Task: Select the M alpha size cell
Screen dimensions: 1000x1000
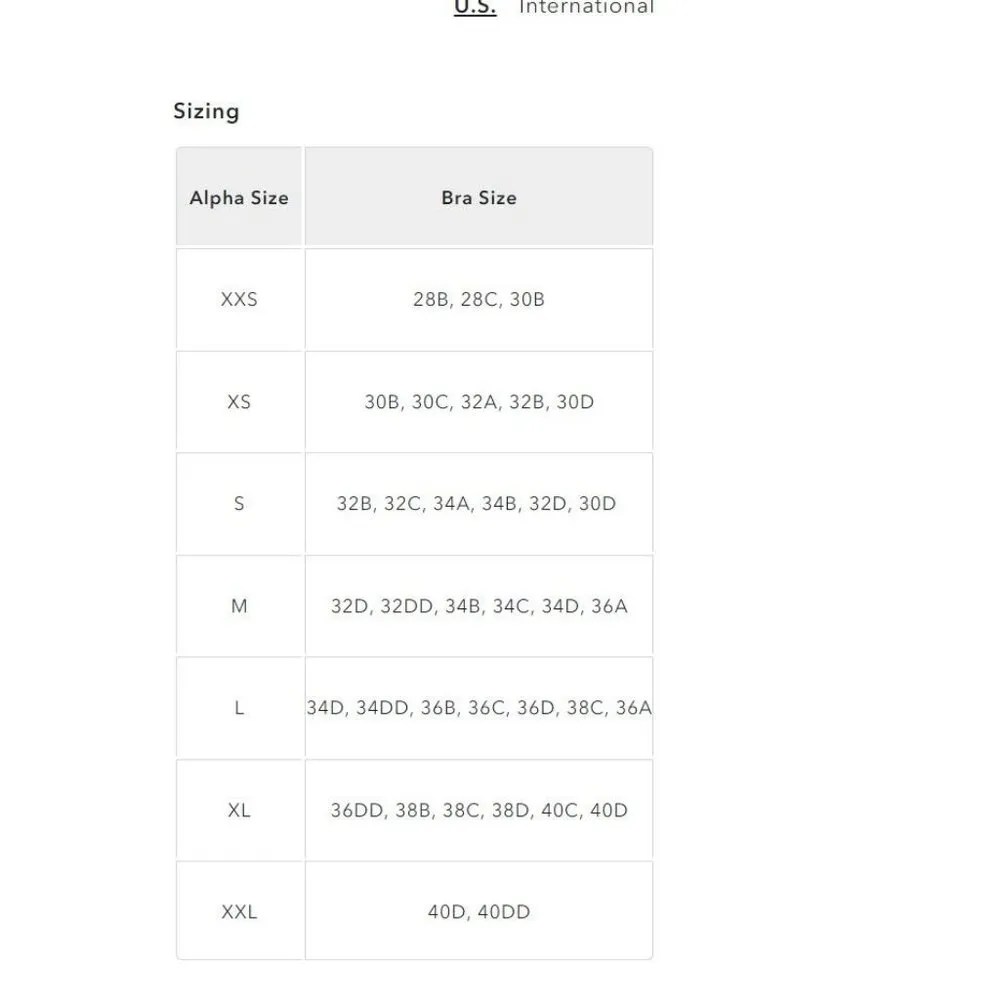Action: tap(239, 606)
